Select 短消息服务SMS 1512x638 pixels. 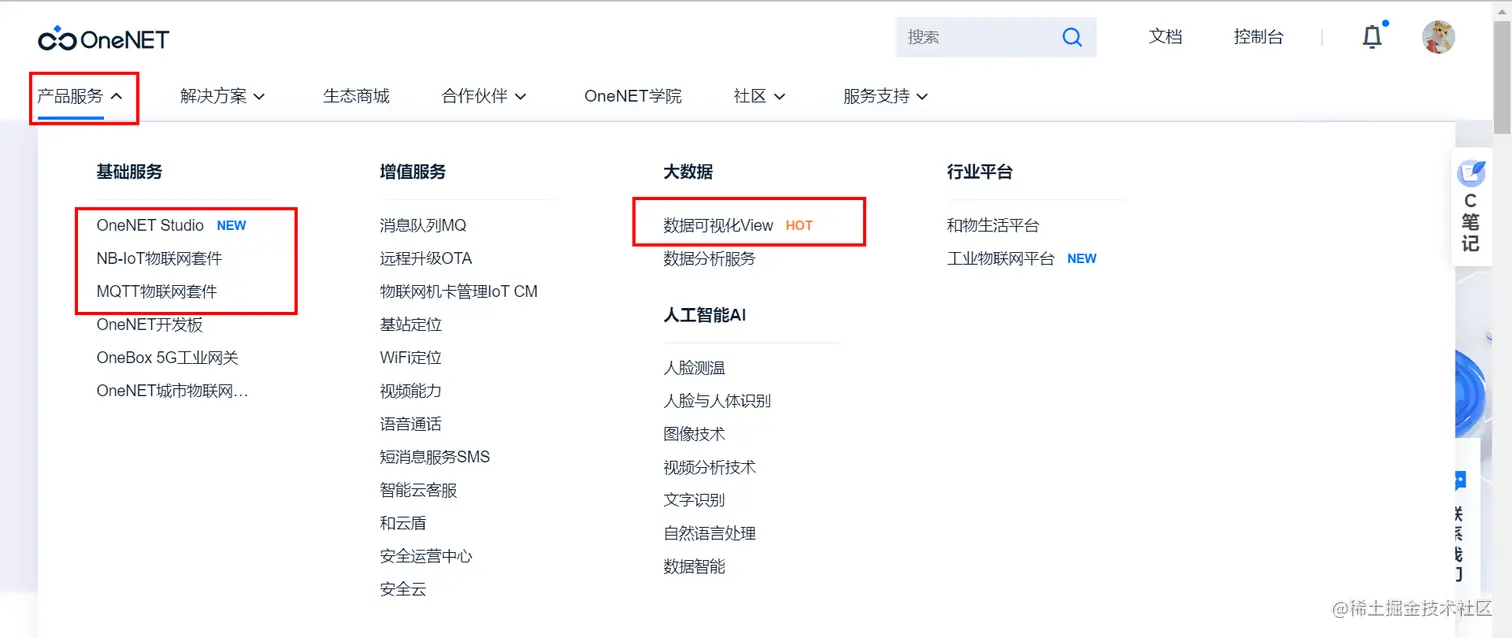pyautogui.click(x=434, y=456)
